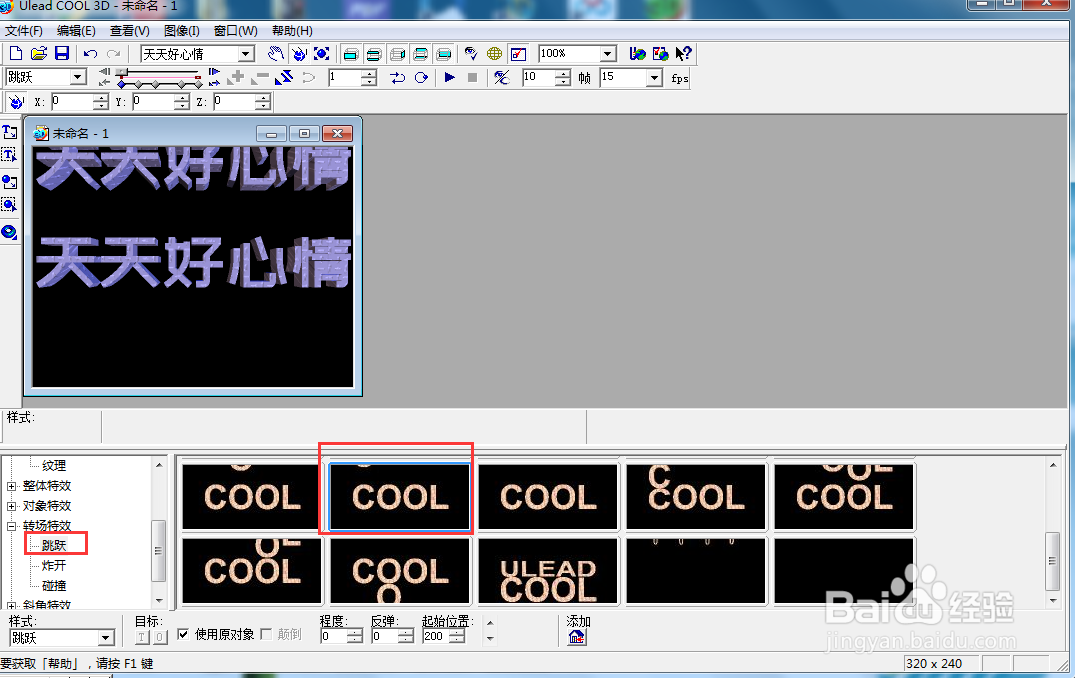Collapse the 转场特效 tree node
The height and width of the screenshot is (678, 1075).
pyautogui.click(x=11, y=526)
